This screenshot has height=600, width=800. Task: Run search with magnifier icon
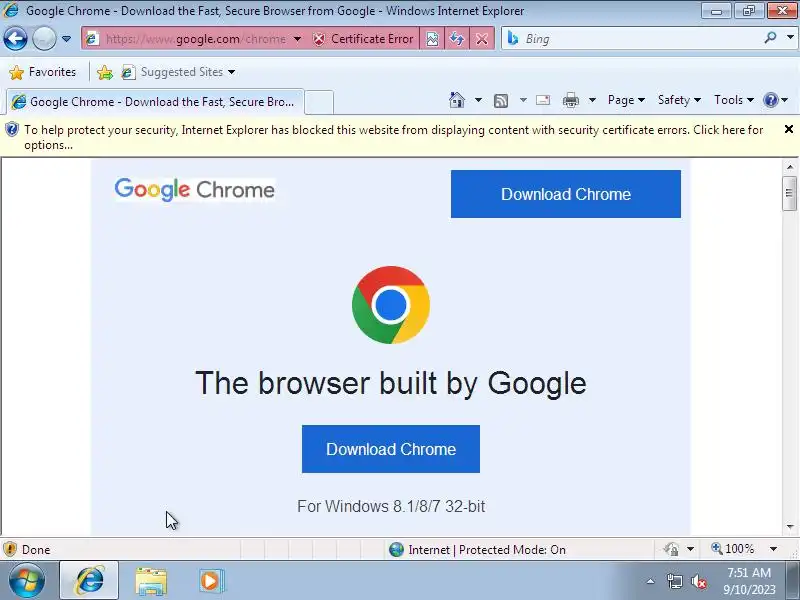coord(770,38)
